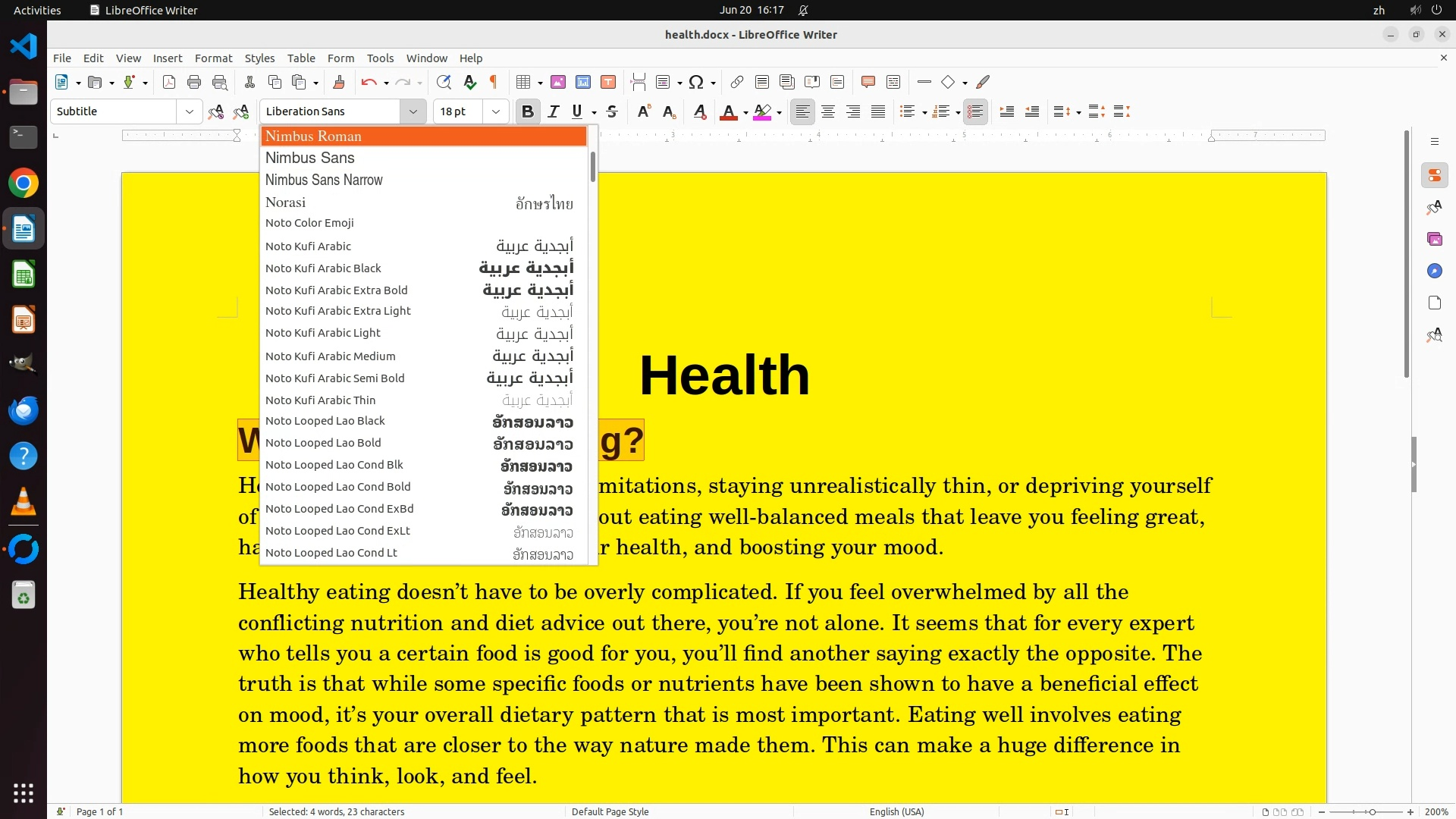Click the Strikethrough formatting icon
1456x819 pixels.
612,111
